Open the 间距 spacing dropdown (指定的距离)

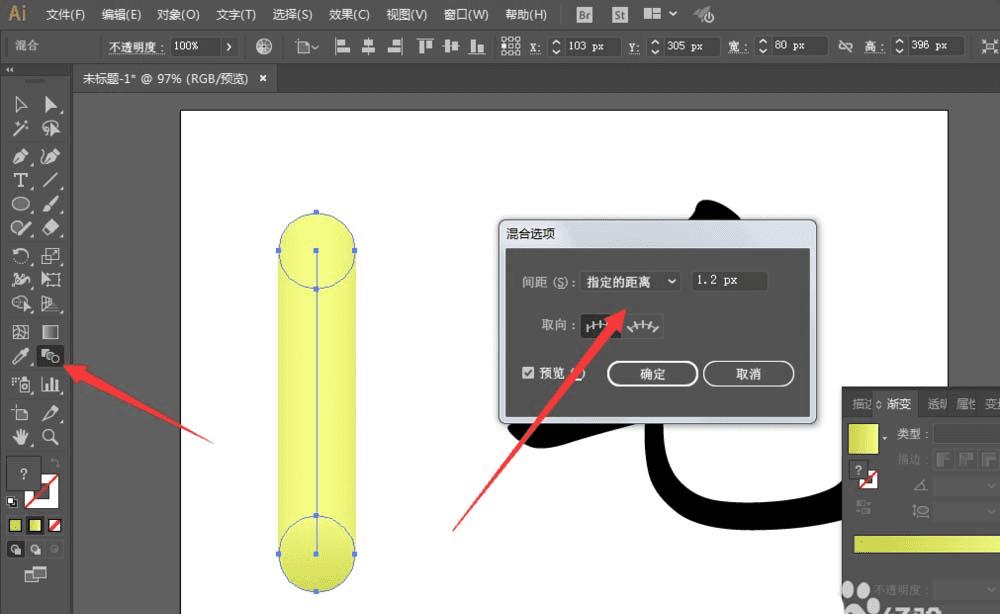630,281
